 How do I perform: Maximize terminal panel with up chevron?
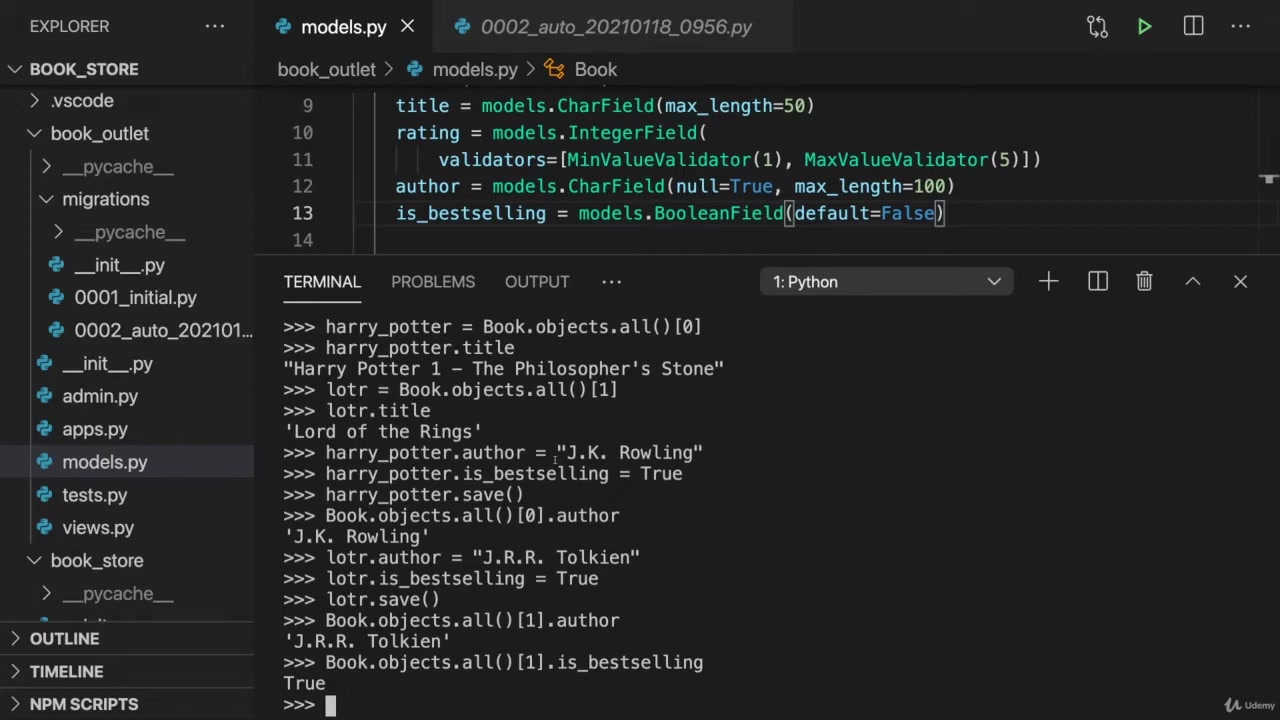[x=1192, y=282]
